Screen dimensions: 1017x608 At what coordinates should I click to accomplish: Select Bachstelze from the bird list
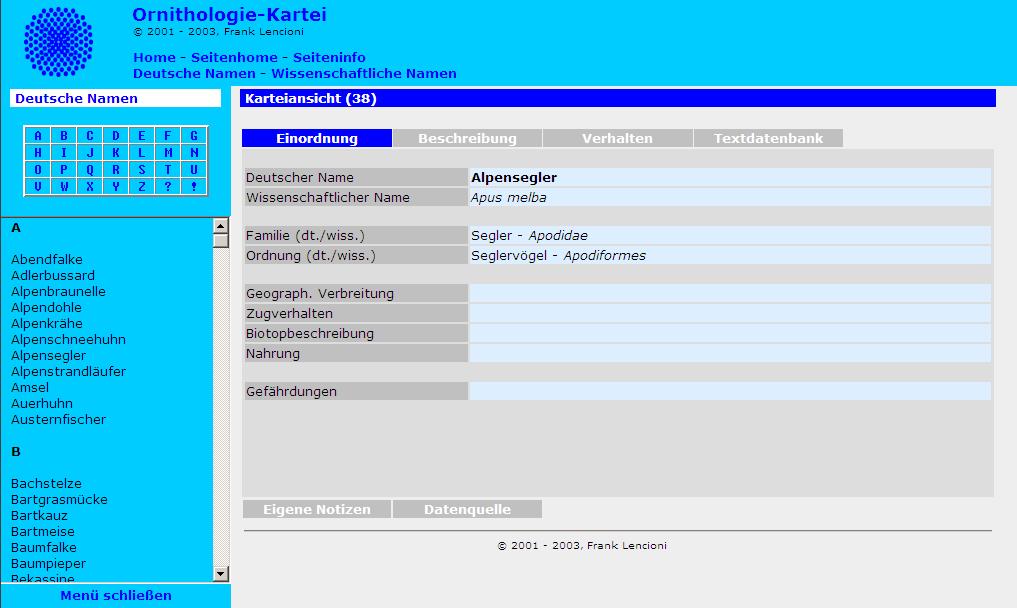click(46, 484)
